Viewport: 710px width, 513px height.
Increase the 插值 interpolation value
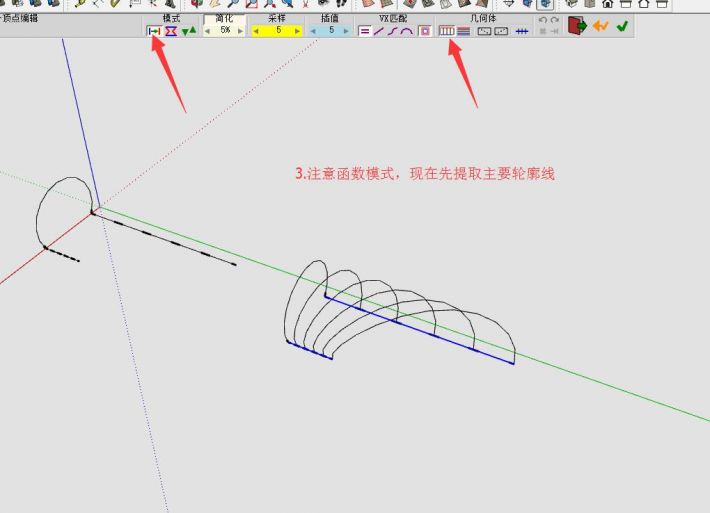[346, 31]
